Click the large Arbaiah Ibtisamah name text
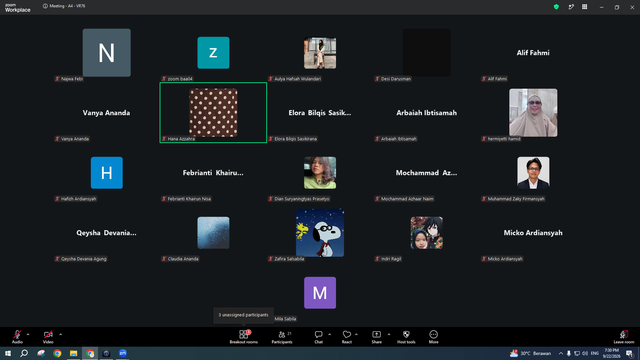This screenshot has height=360, width=640. [427, 113]
